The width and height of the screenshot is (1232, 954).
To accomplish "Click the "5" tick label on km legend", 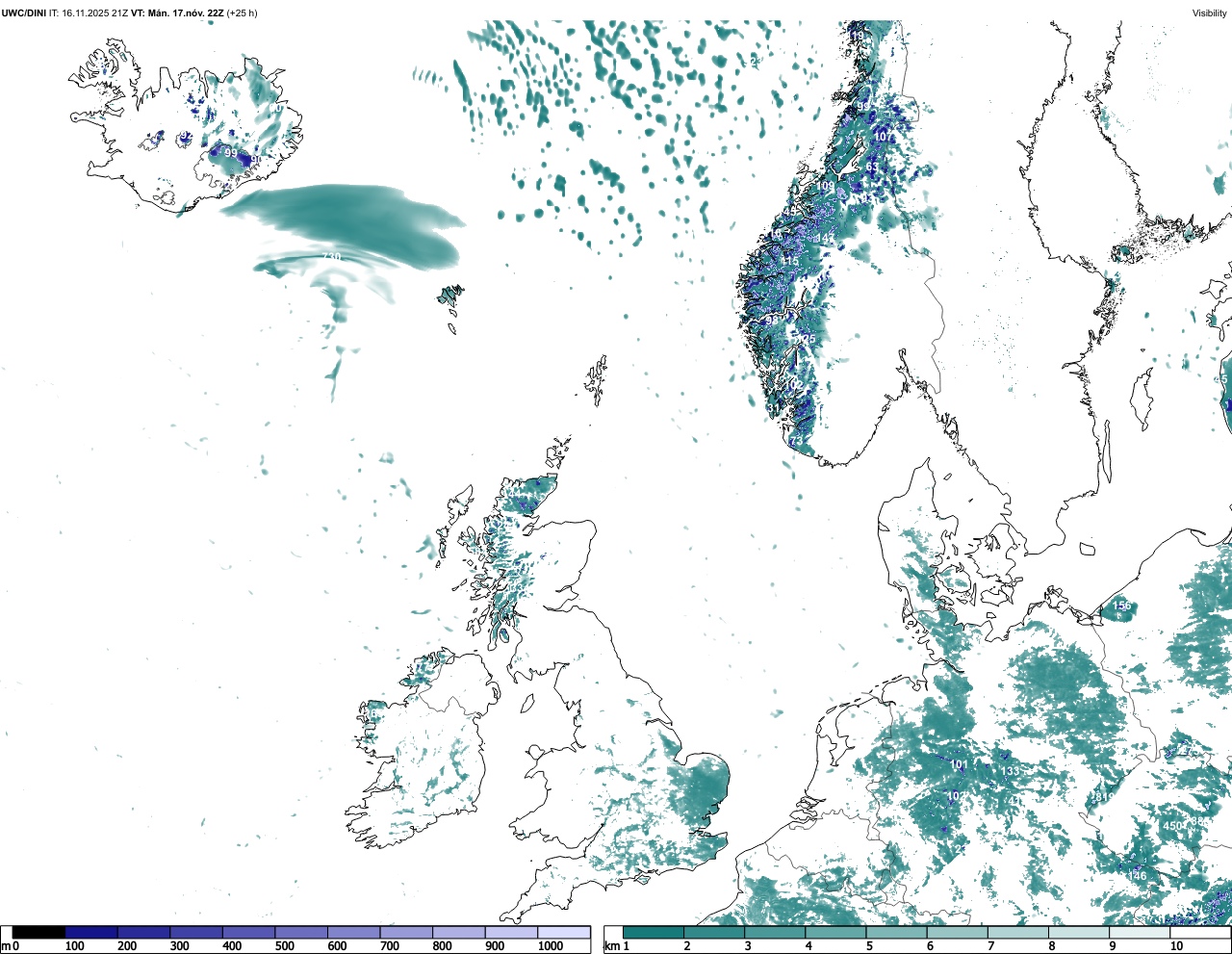I will click(x=869, y=946).
